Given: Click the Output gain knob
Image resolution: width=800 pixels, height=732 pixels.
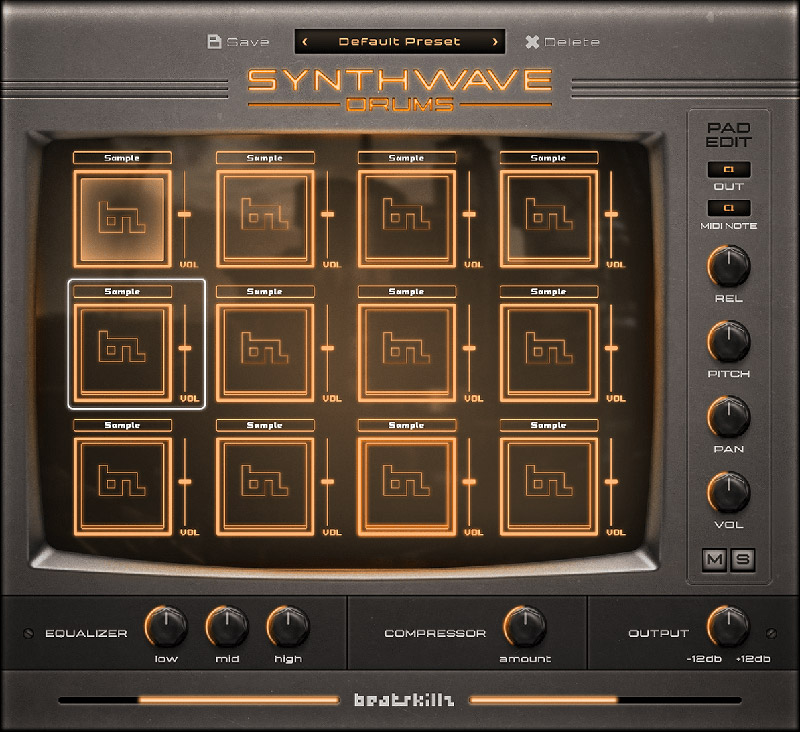Looking at the screenshot, I should [x=729, y=626].
